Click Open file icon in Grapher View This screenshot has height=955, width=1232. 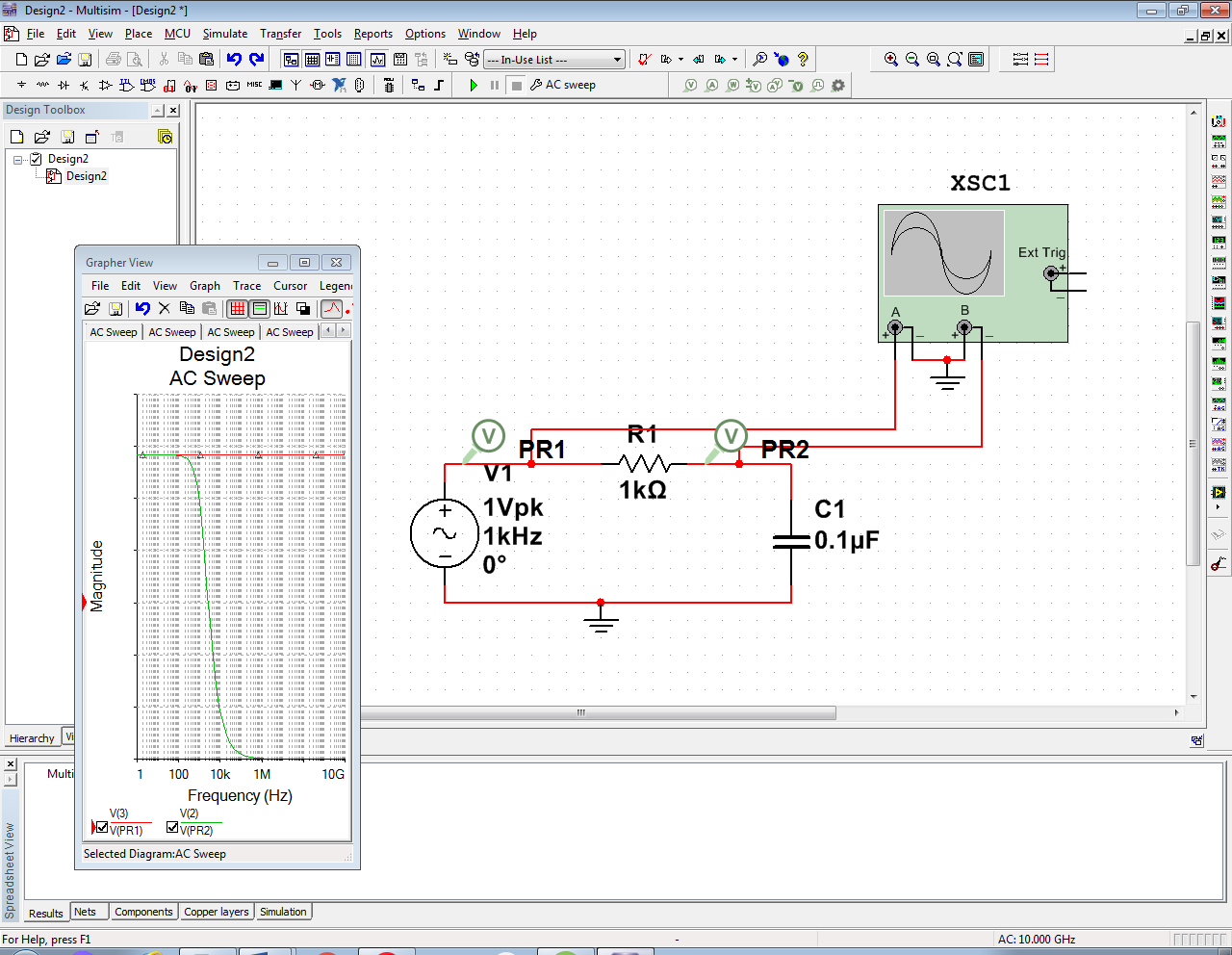pos(92,308)
